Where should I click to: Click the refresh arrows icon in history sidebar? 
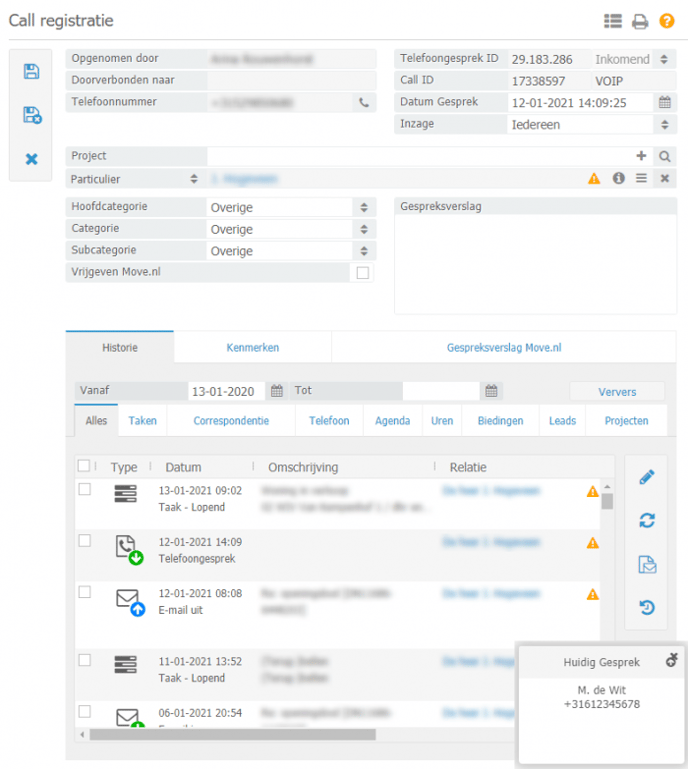point(647,520)
